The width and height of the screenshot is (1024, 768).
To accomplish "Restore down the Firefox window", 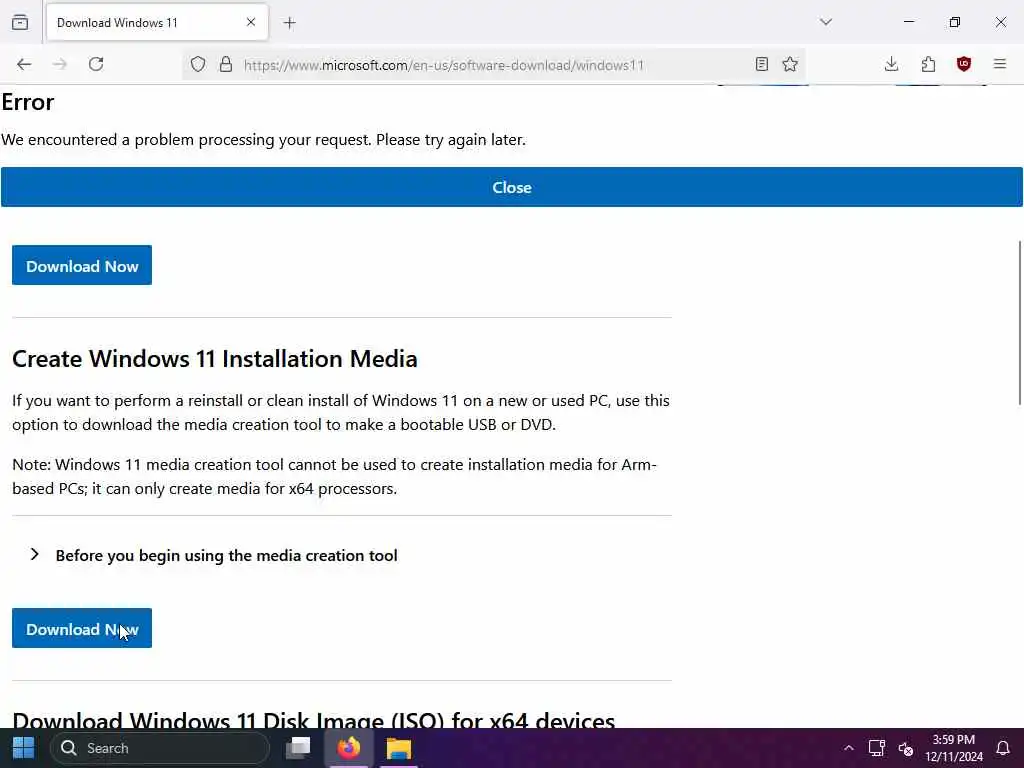I will pyautogui.click(x=955, y=22).
